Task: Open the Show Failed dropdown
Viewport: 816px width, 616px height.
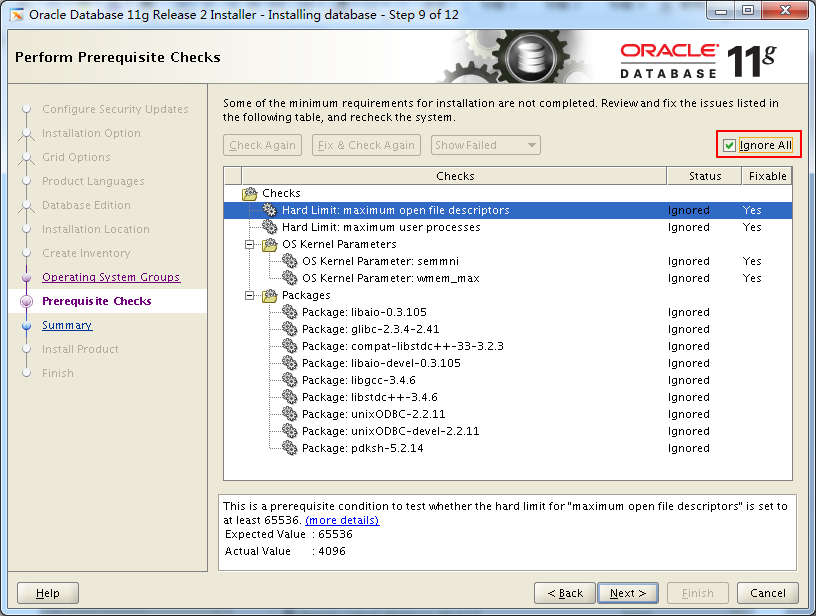Action: point(486,145)
